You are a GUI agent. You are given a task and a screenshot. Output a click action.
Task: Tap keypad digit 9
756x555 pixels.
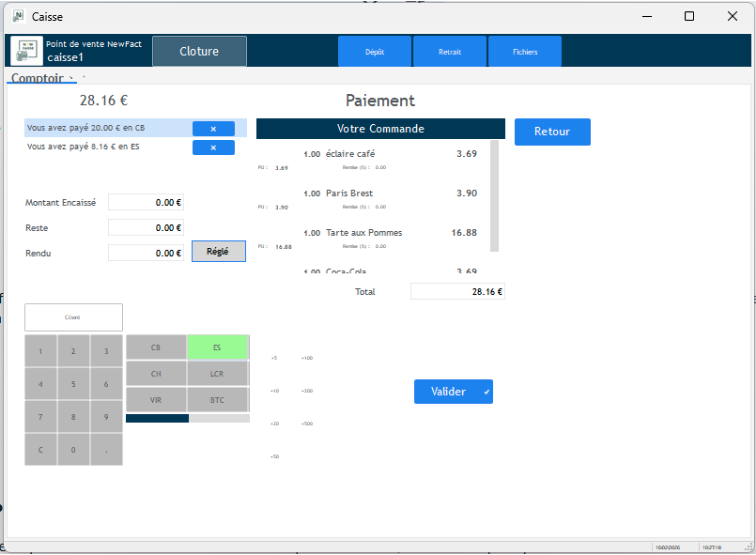click(x=106, y=417)
